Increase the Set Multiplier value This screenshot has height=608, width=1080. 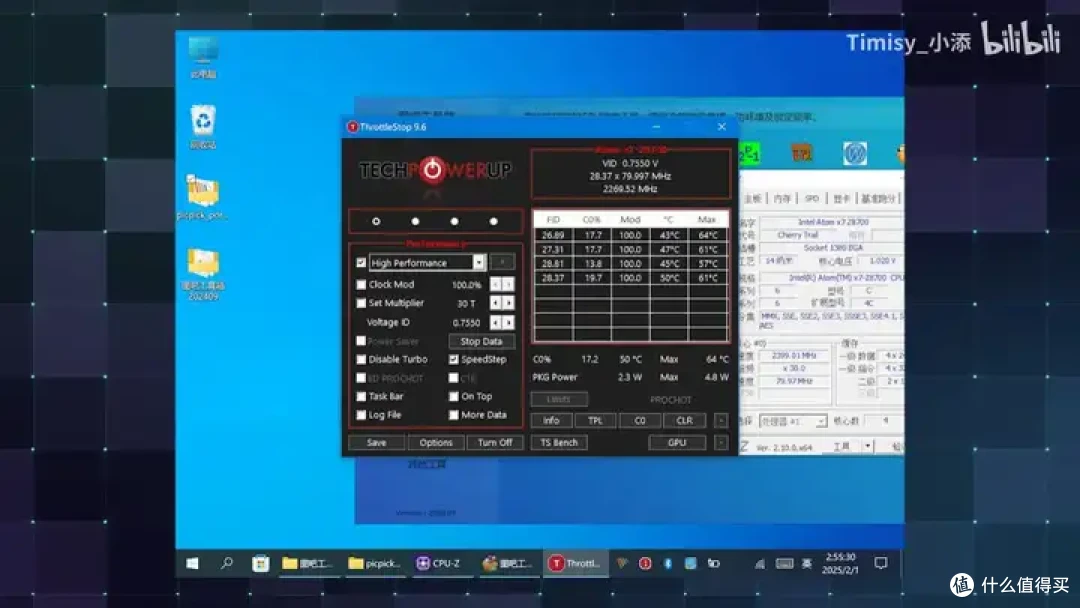(x=508, y=303)
